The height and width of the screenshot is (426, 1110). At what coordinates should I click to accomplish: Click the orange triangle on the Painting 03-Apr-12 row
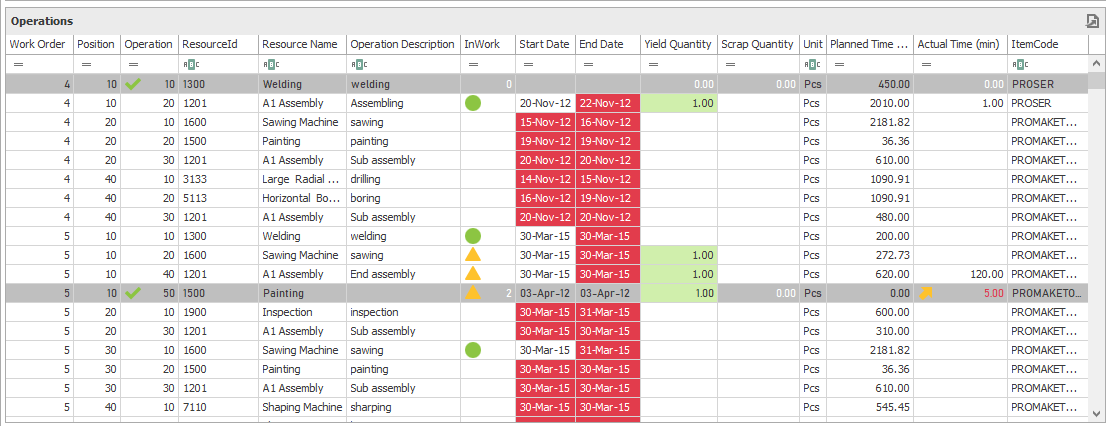tap(473, 293)
